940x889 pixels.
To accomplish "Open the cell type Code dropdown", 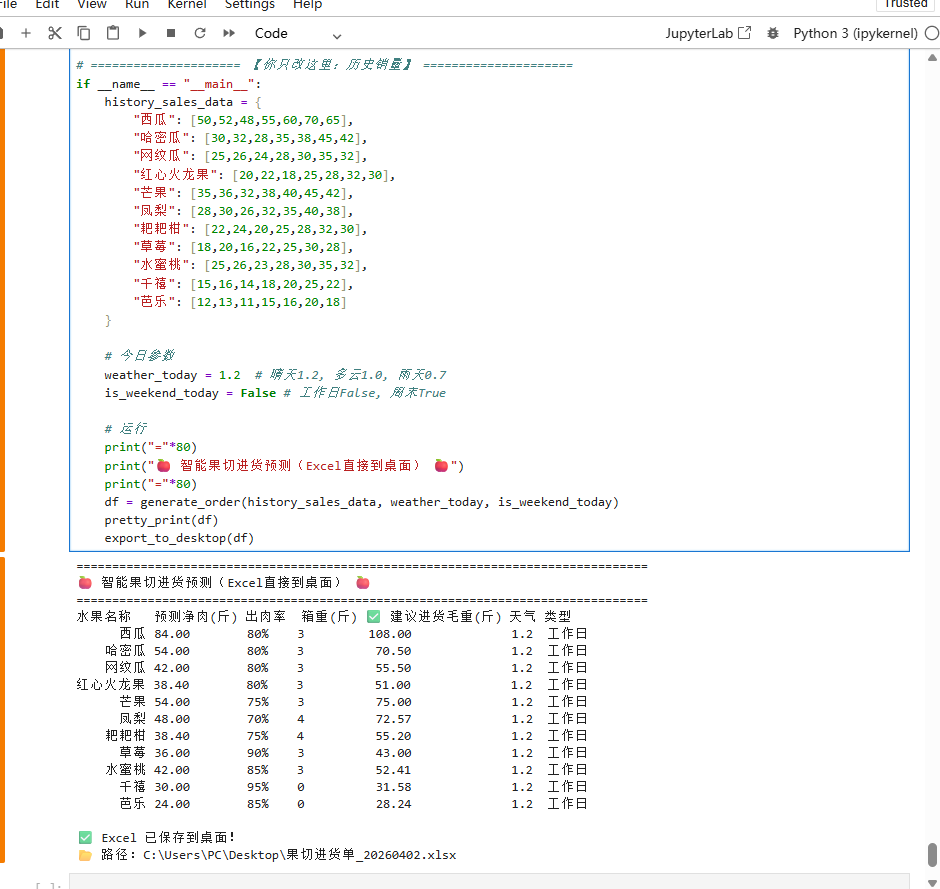I will coord(297,33).
